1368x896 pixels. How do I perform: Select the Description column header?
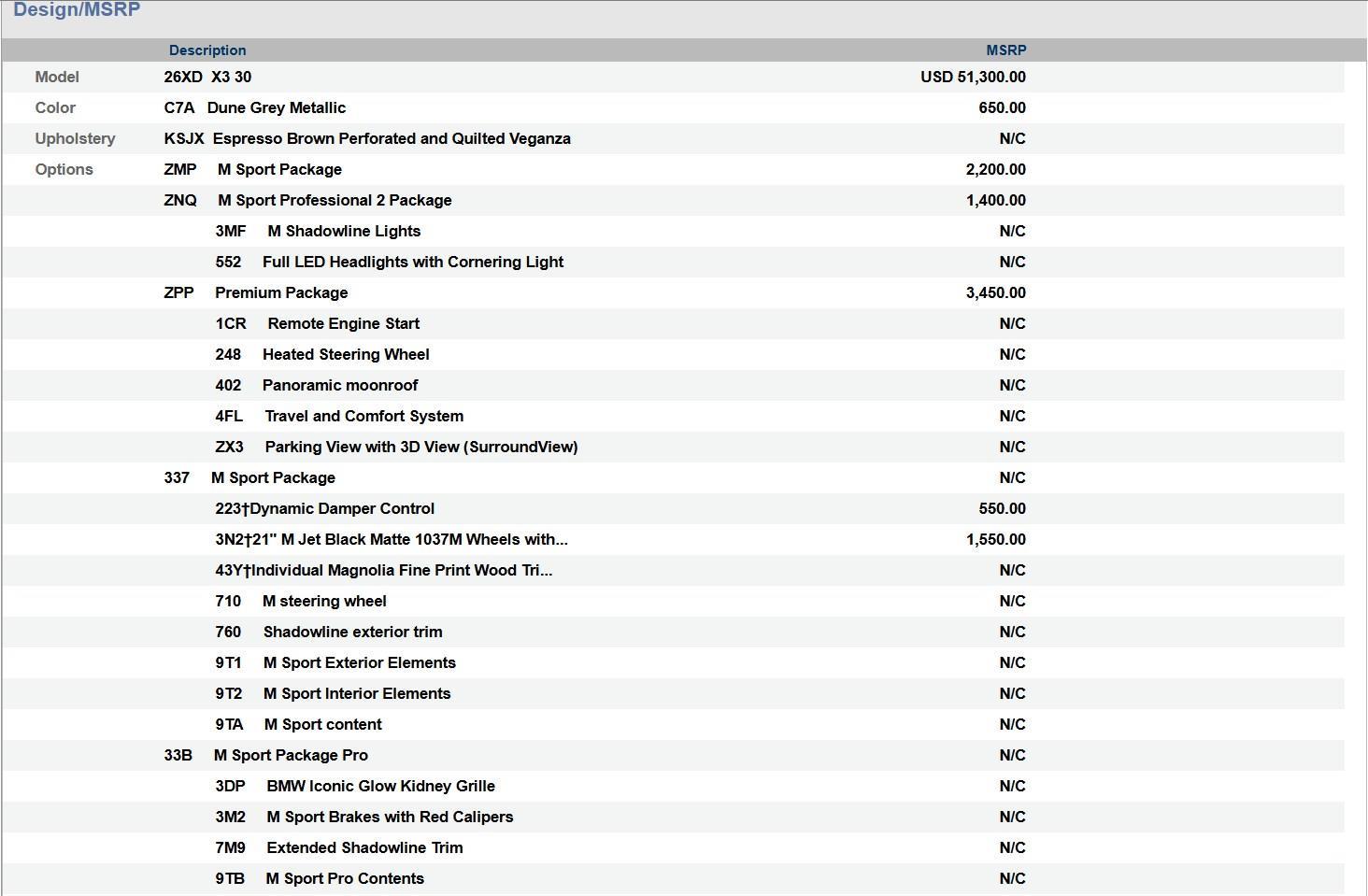click(207, 50)
